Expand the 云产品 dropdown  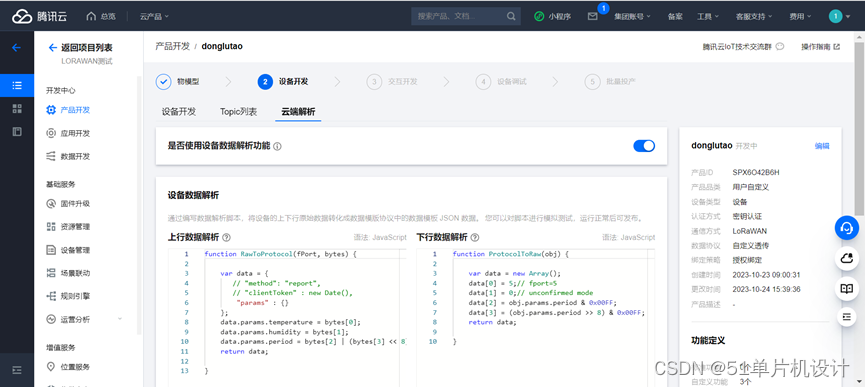[154, 17]
